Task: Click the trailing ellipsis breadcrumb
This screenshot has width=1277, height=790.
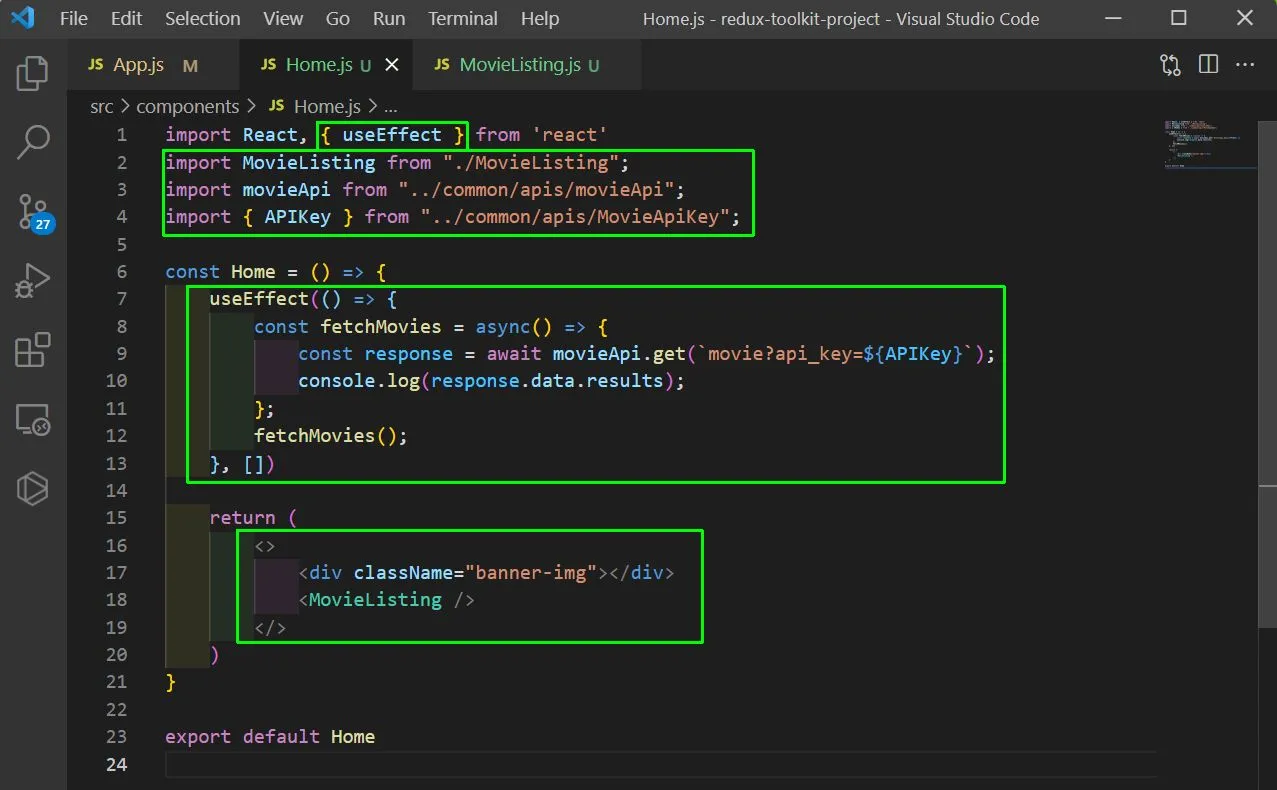Action: [391, 106]
